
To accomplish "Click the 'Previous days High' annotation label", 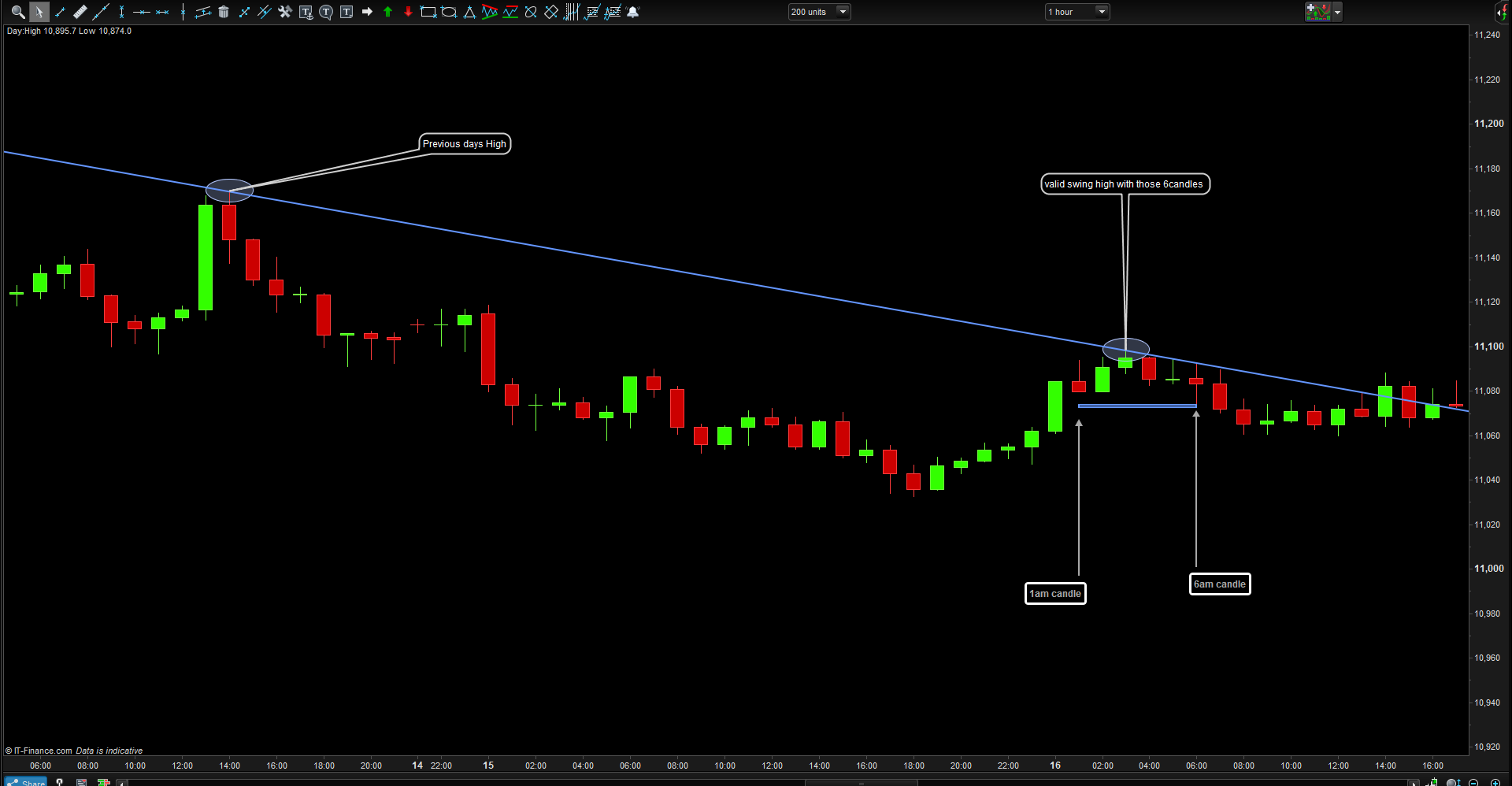I will [x=465, y=144].
